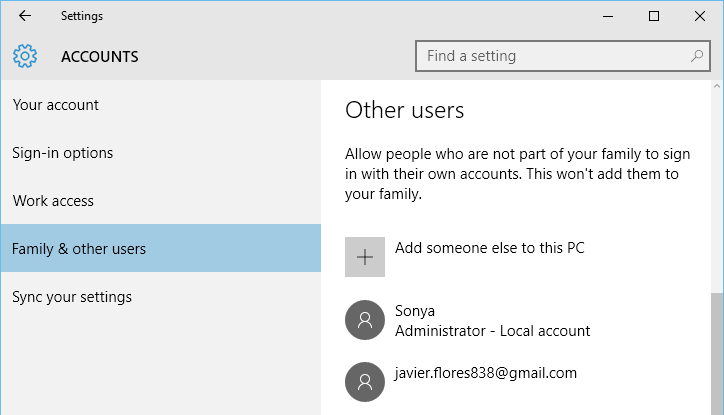This screenshot has width=724, height=415.
Task: Select the javier.flores838@gmail.com account entry
Action: coord(486,373)
